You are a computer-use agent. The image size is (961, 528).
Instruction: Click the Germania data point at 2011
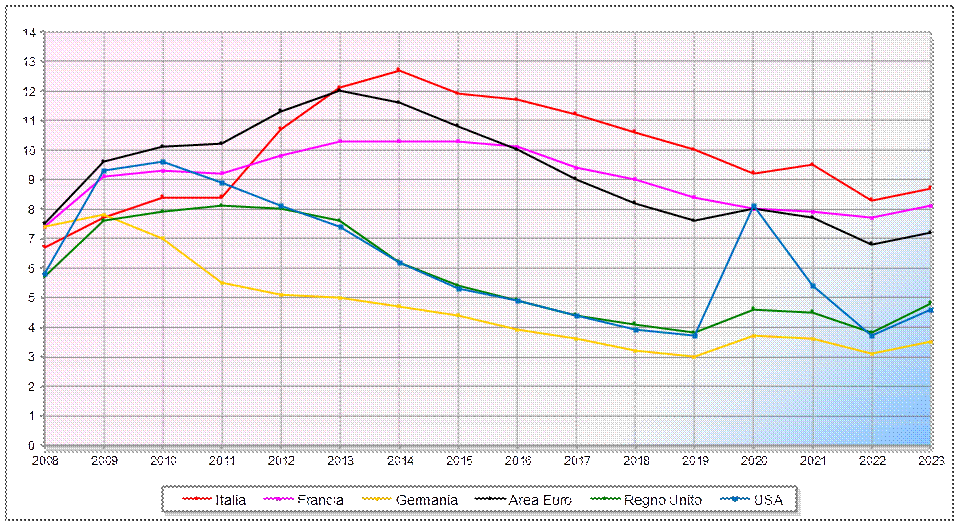[x=221, y=282]
